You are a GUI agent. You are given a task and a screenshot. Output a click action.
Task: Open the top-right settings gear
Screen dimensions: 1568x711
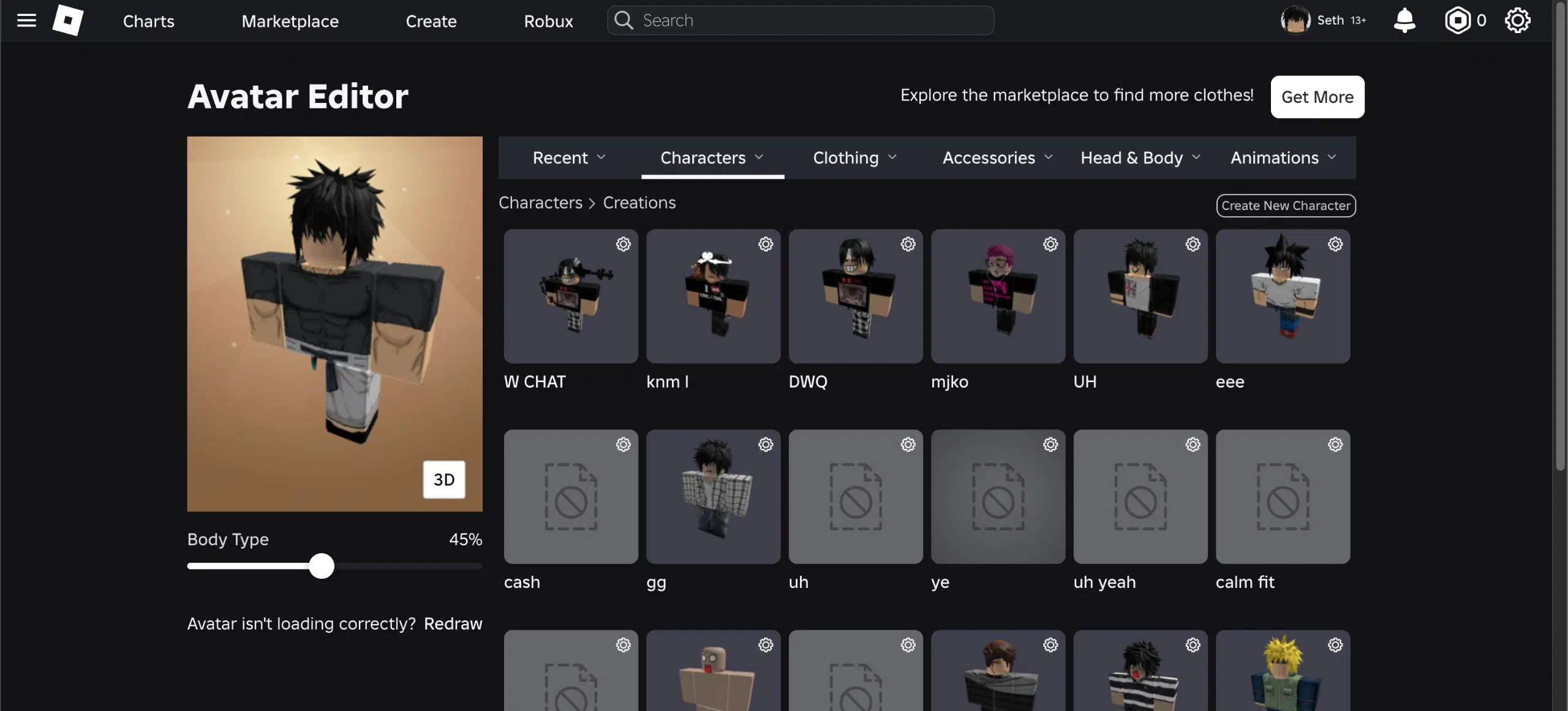(1517, 20)
